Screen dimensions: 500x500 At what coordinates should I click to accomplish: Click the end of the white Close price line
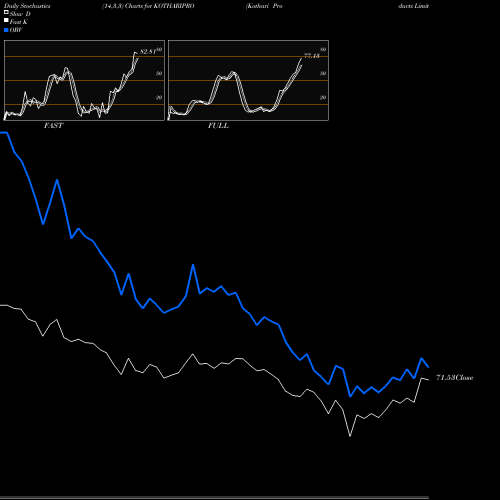[x=428, y=380]
